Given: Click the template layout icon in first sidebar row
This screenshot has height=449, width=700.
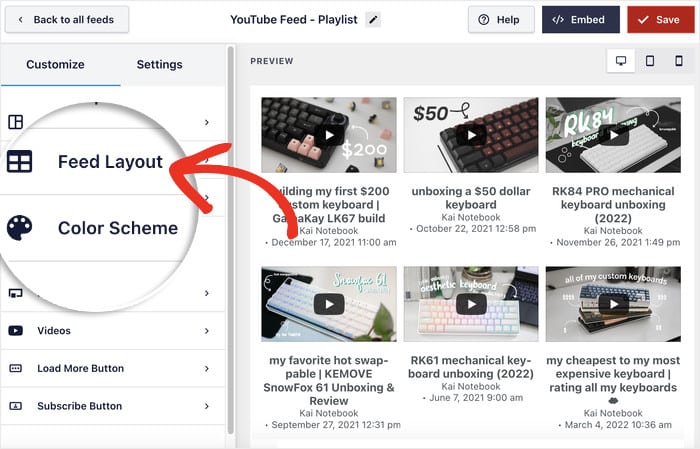Looking at the screenshot, I should pyautogui.click(x=16, y=121).
